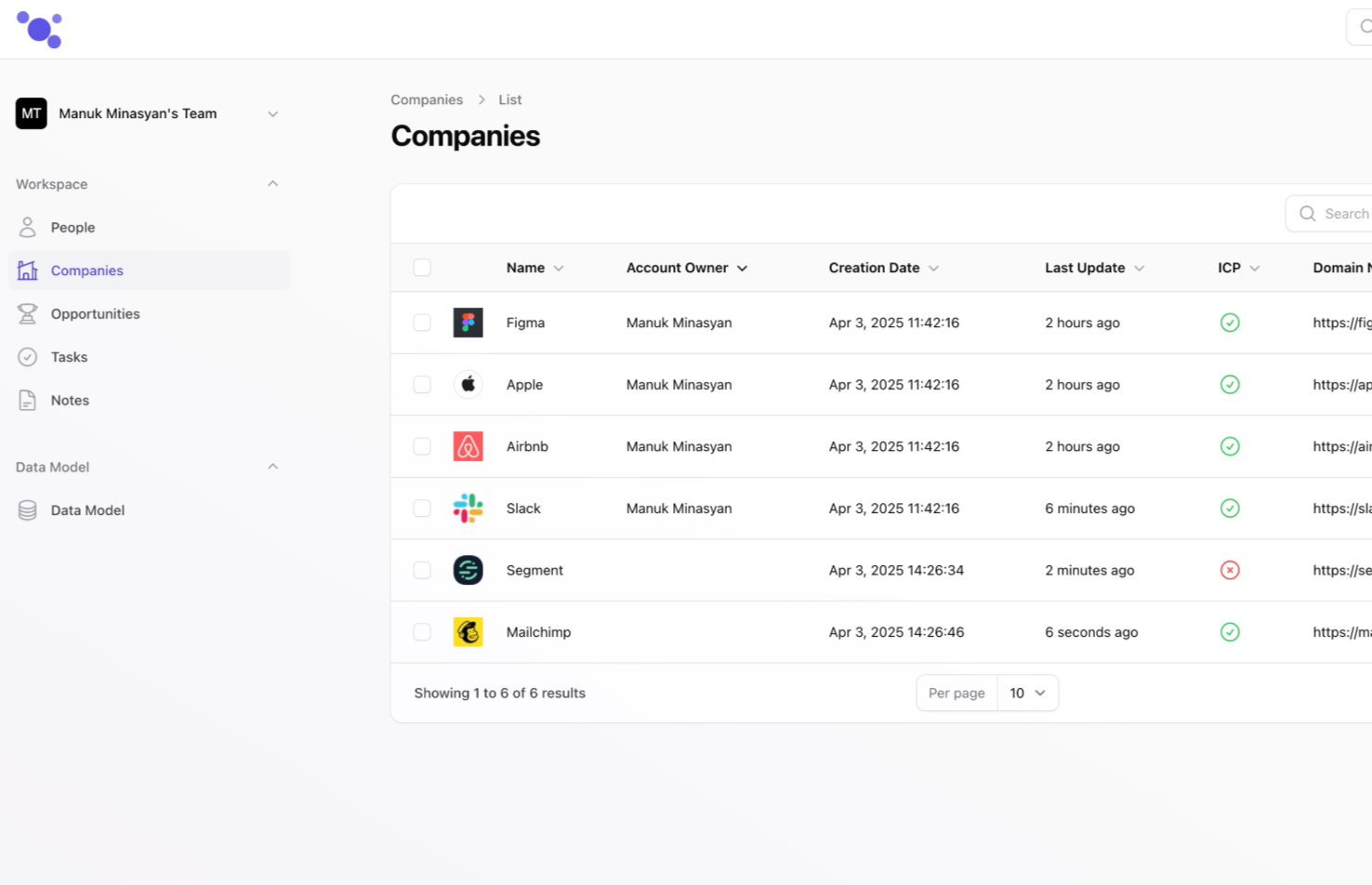Viewport: 1372px width, 885px height.
Task: Click the Mailchimp company logo
Action: click(468, 632)
